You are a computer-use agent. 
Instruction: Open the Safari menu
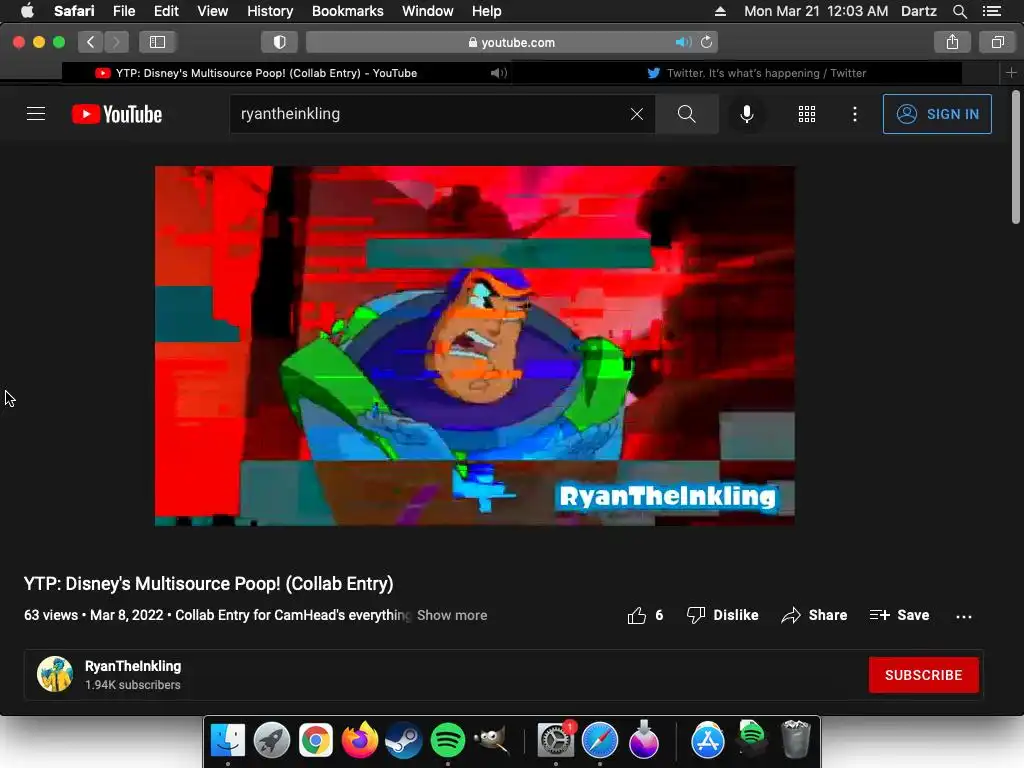[74, 11]
